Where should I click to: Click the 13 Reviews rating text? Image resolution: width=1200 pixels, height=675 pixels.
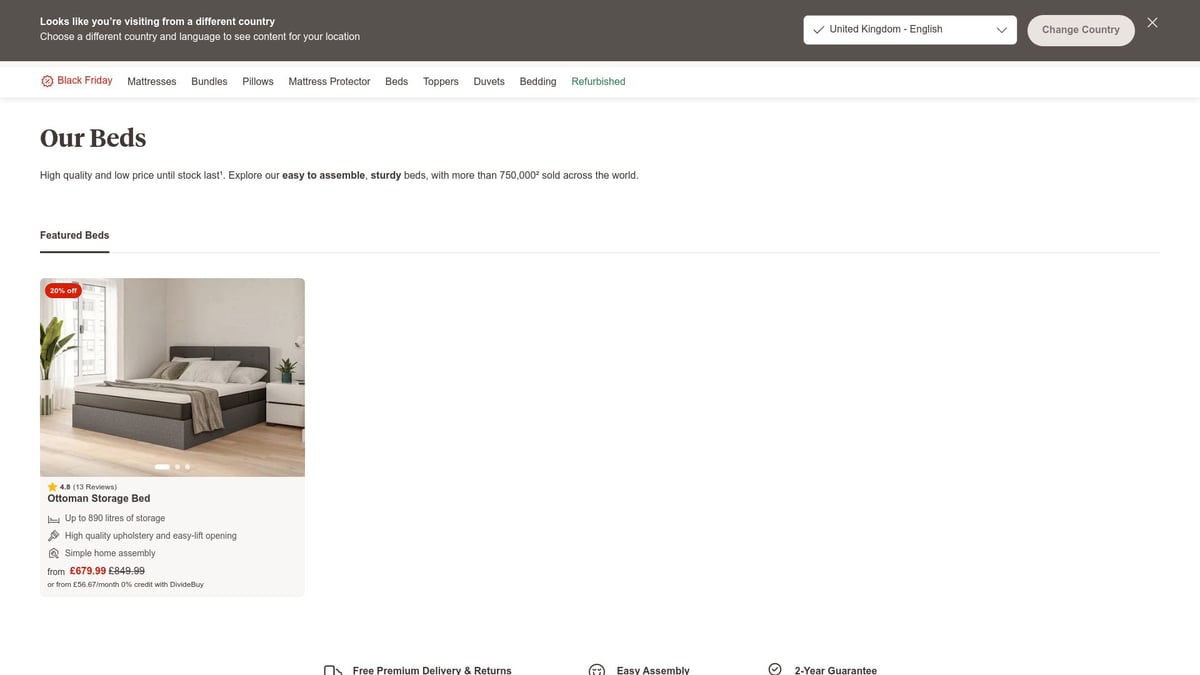point(95,487)
